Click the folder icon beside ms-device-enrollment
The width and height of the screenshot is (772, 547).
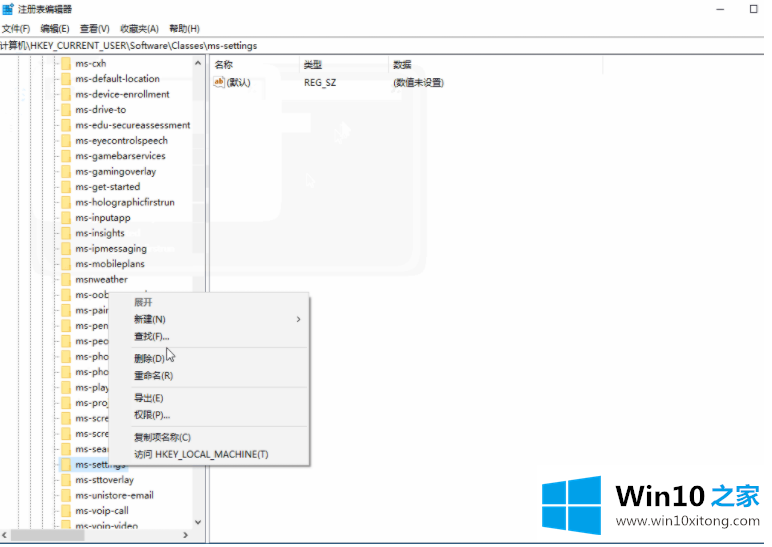point(65,95)
